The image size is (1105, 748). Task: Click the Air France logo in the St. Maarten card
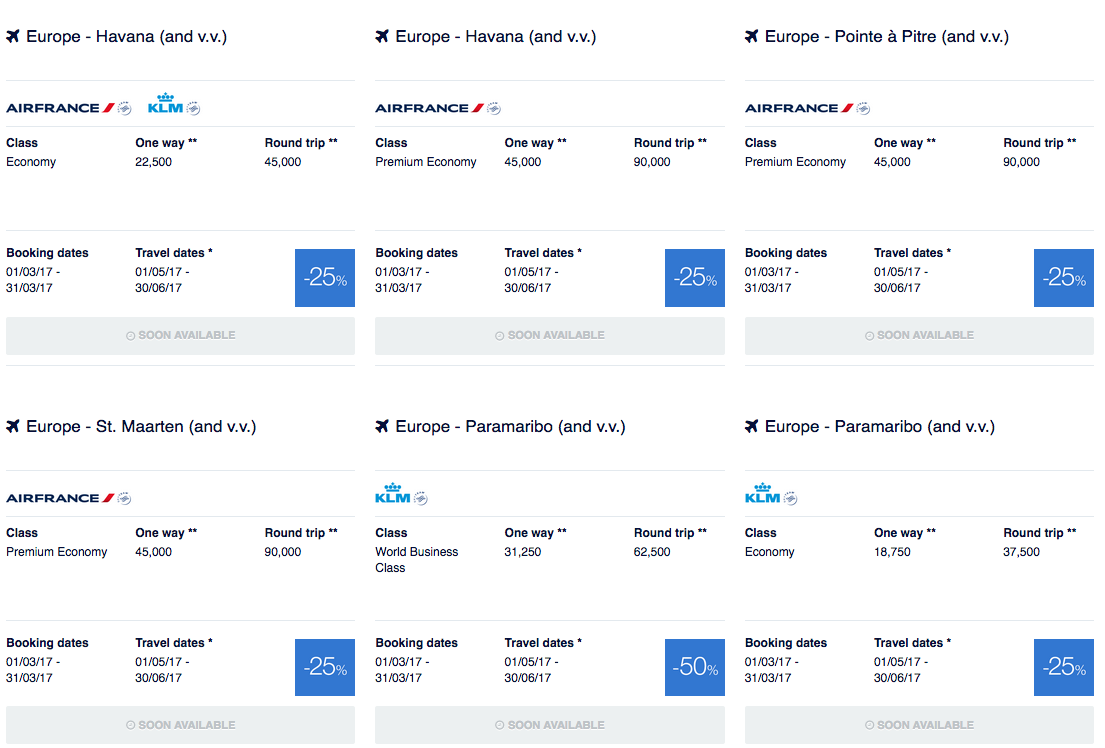(68, 498)
